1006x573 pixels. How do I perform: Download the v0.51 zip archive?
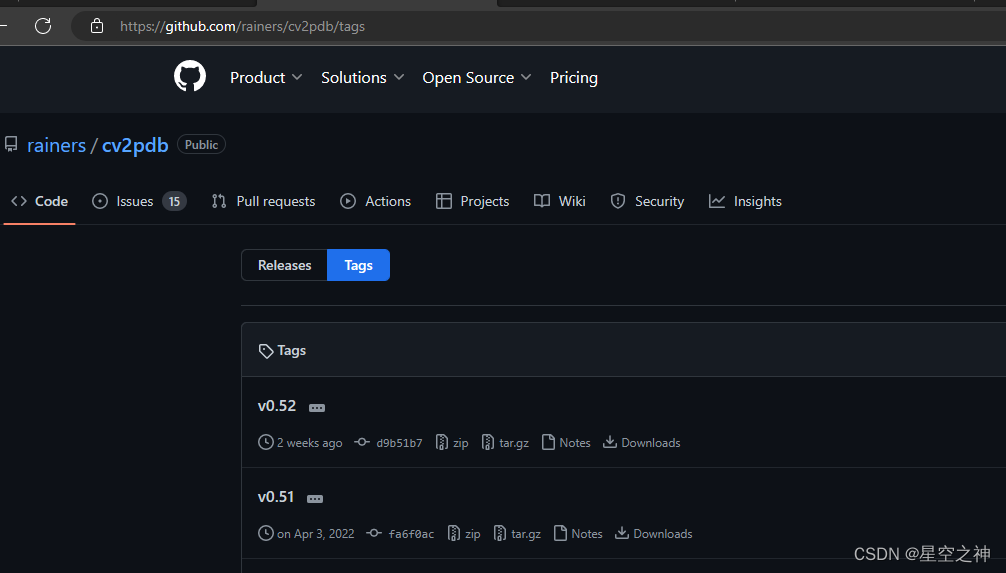pos(464,534)
